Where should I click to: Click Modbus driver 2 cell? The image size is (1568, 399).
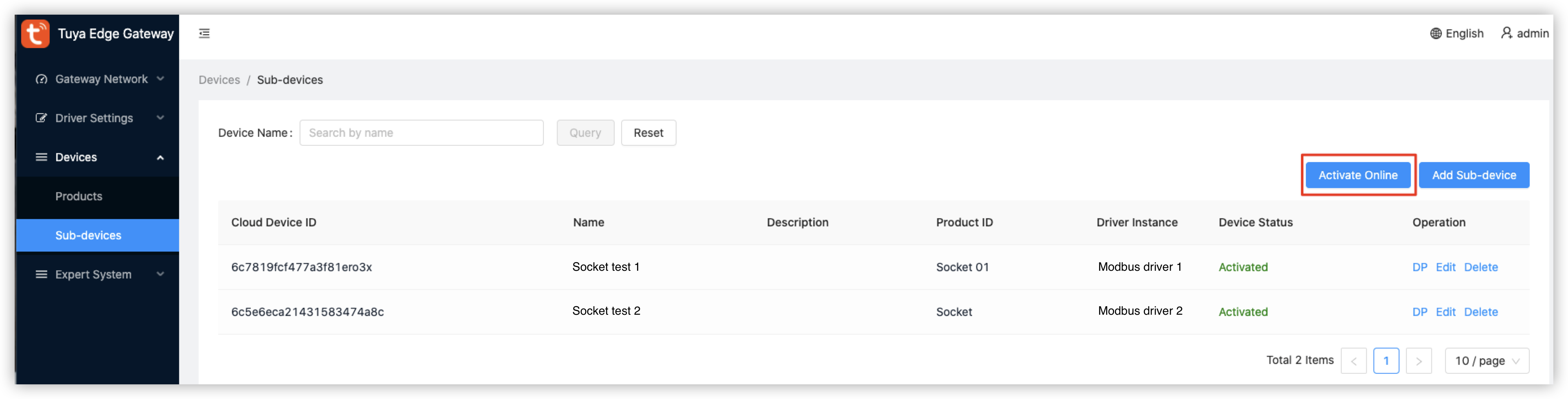click(x=1140, y=311)
